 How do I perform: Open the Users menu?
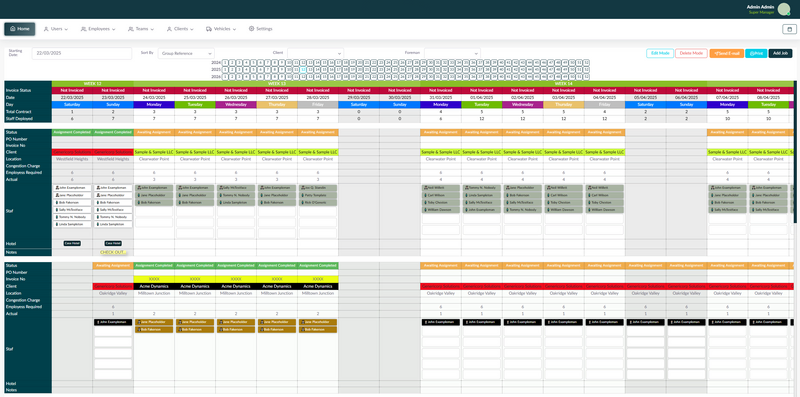[x=56, y=29]
